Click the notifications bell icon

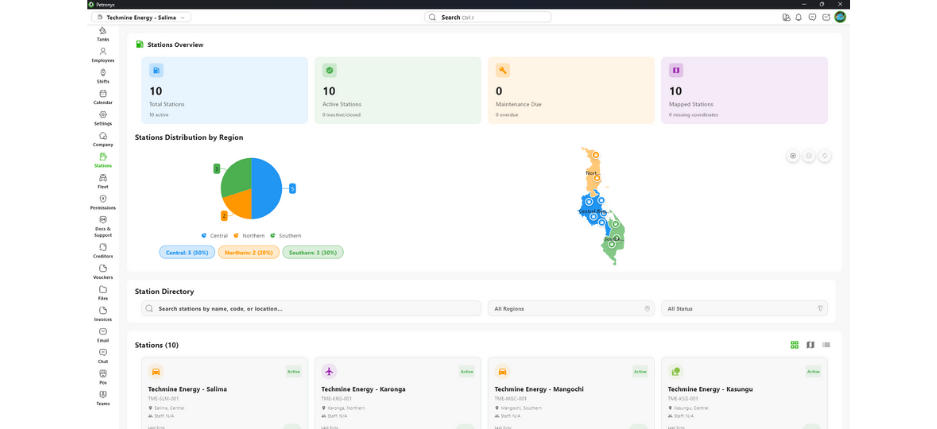pos(799,17)
